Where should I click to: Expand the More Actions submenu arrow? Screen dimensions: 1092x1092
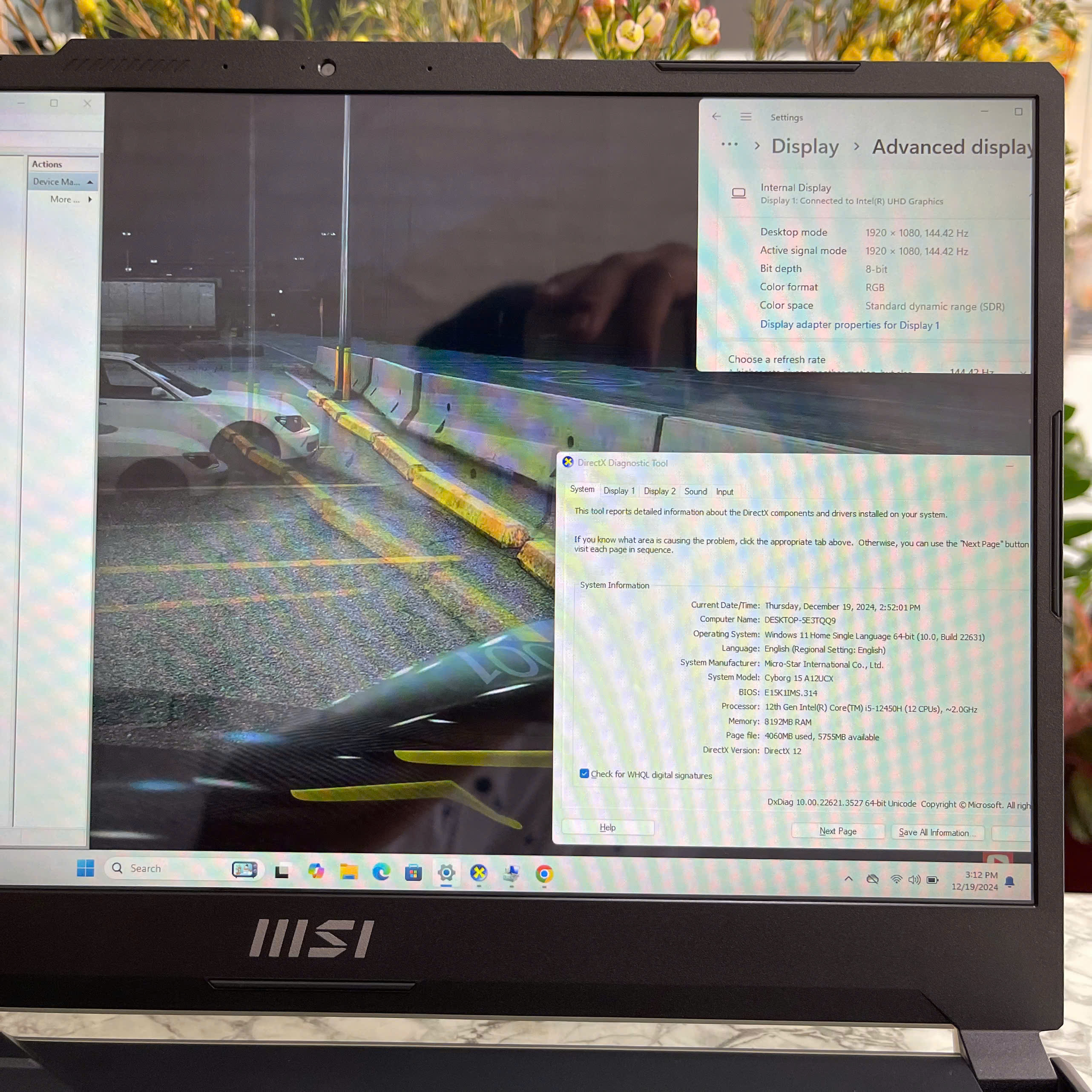point(90,199)
